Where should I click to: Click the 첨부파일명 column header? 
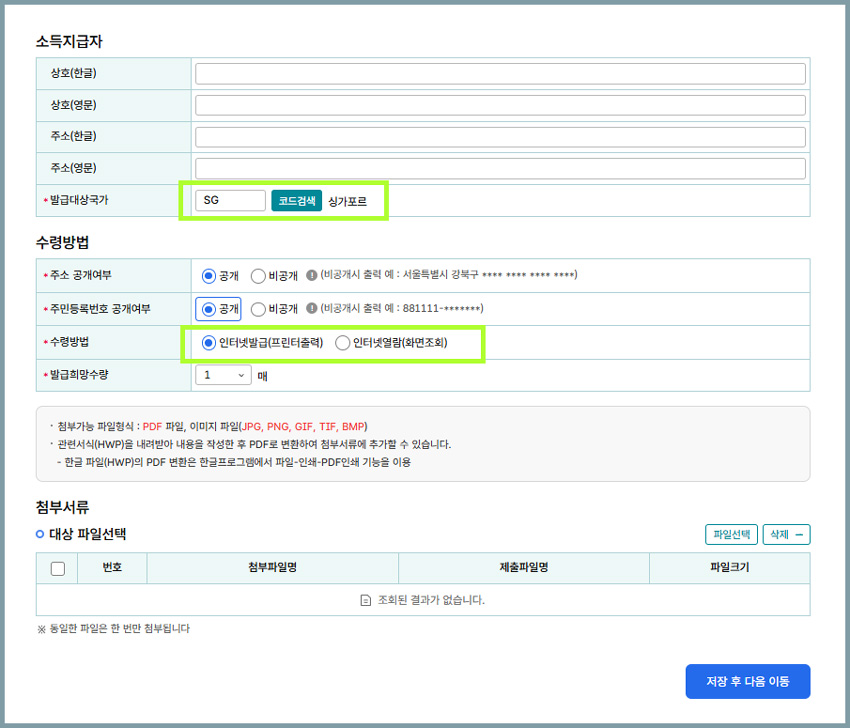pyautogui.click(x=272, y=568)
